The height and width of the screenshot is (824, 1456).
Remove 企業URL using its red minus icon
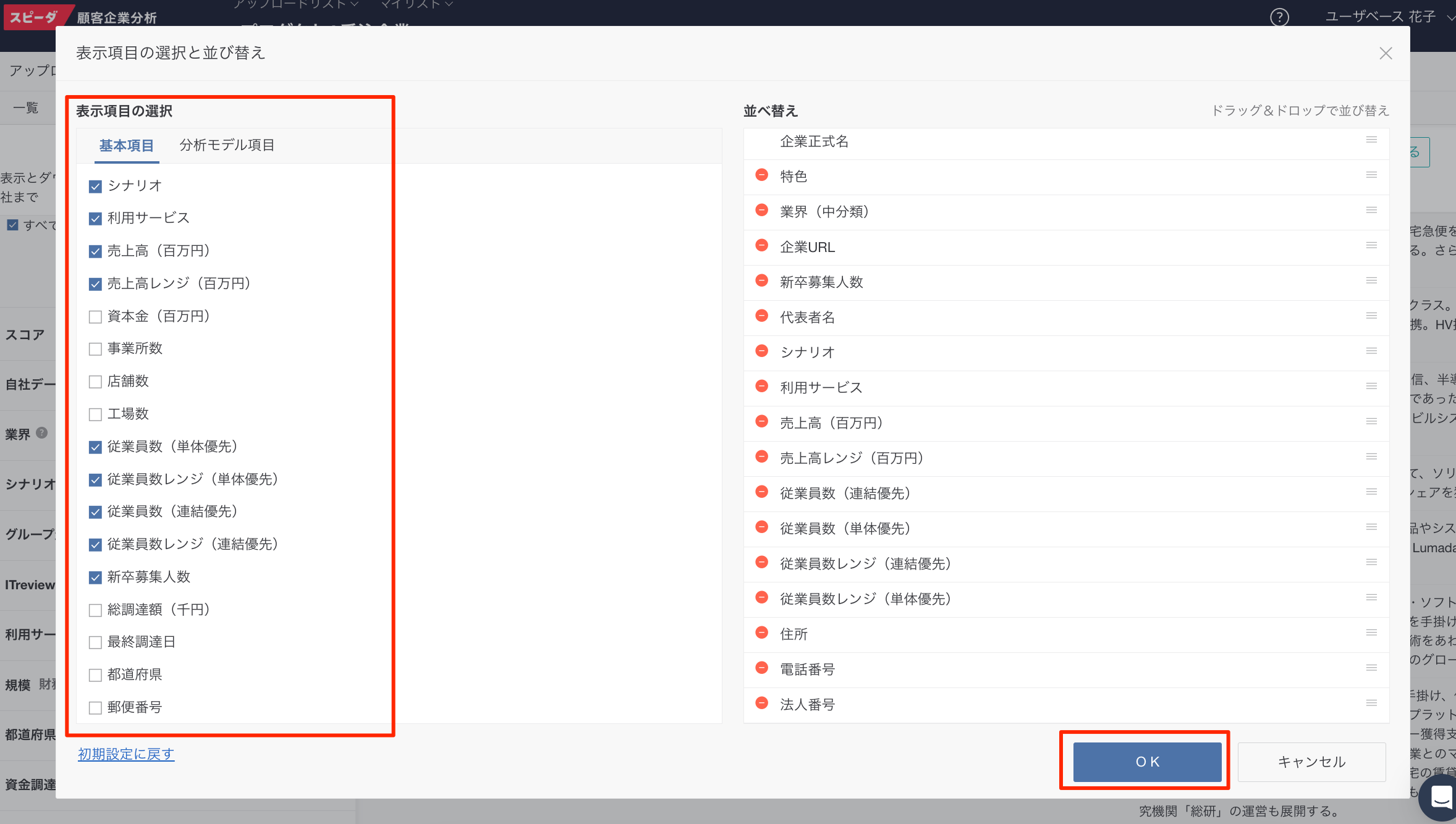[x=761, y=245]
